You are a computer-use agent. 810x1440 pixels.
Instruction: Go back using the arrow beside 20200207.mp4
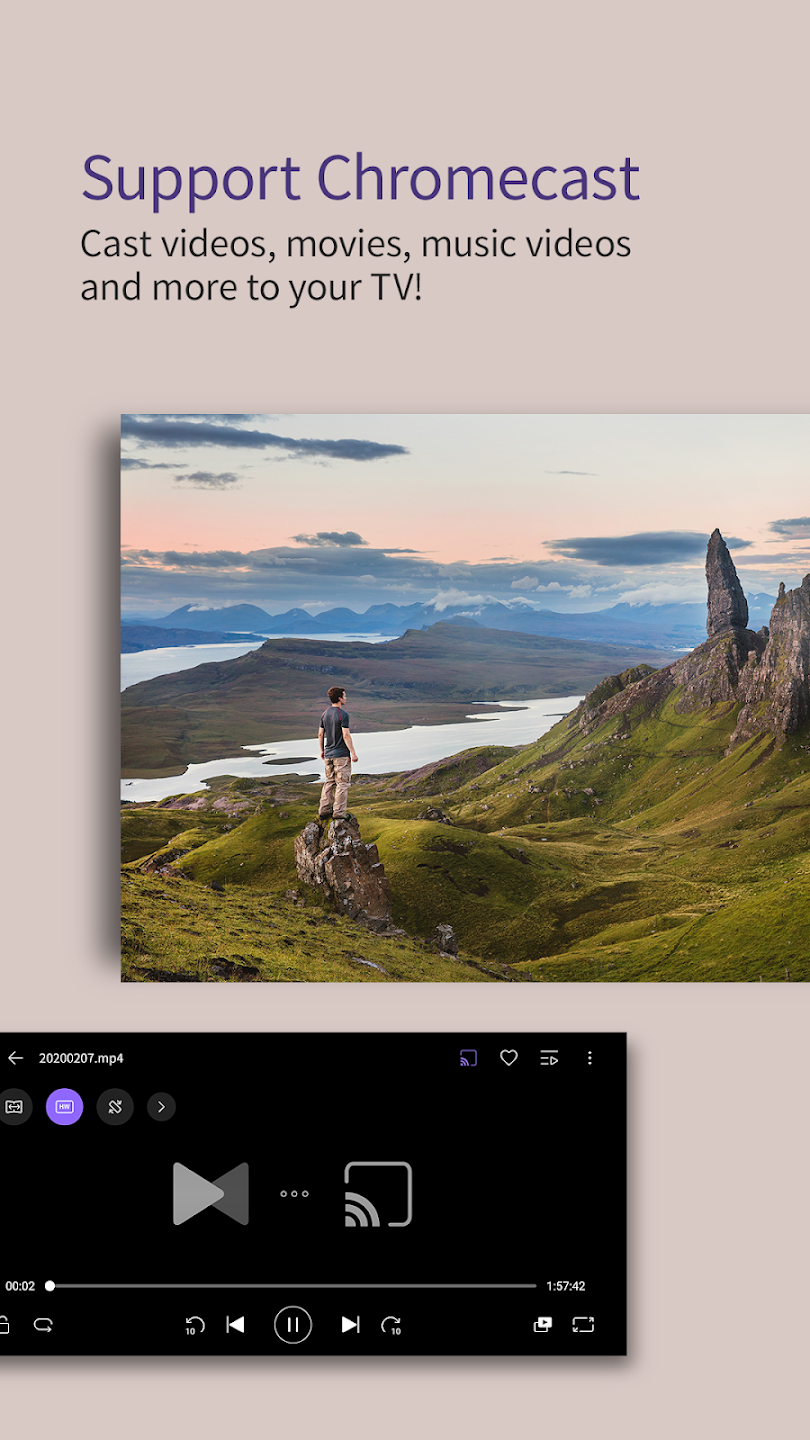[15, 1058]
